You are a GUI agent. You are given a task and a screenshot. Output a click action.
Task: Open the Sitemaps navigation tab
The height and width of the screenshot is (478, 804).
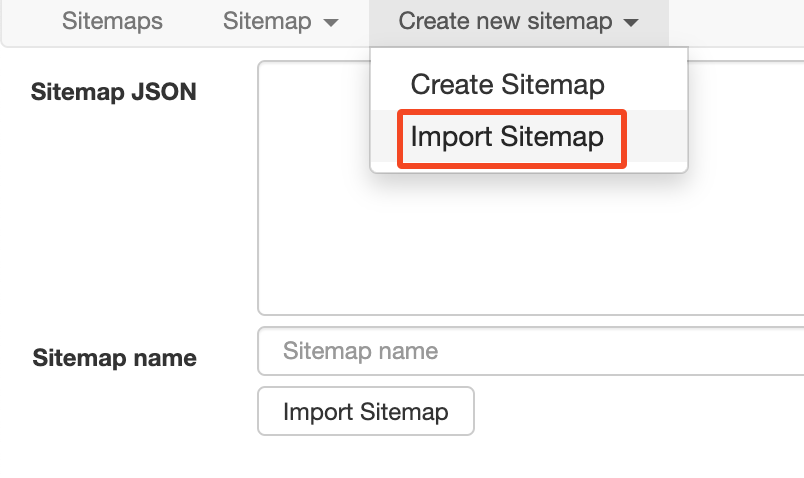[x=112, y=21]
